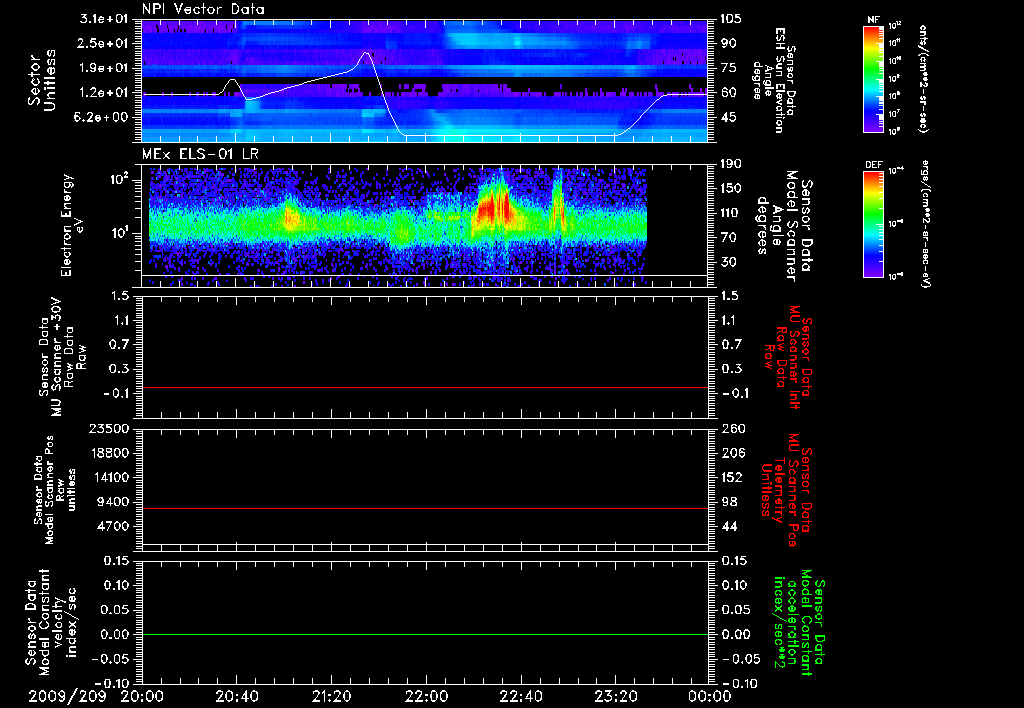This screenshot has width=1024, height=708.
Task: Click the "190" scanner angle tick label
Action: click(731, 164)
